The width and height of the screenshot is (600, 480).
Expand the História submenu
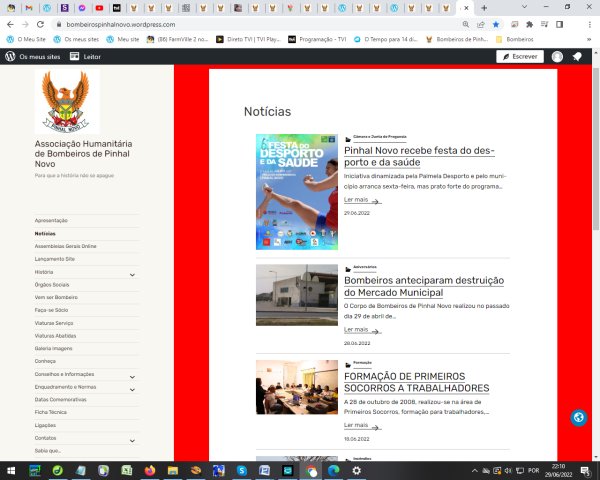(x=132, y=273)
